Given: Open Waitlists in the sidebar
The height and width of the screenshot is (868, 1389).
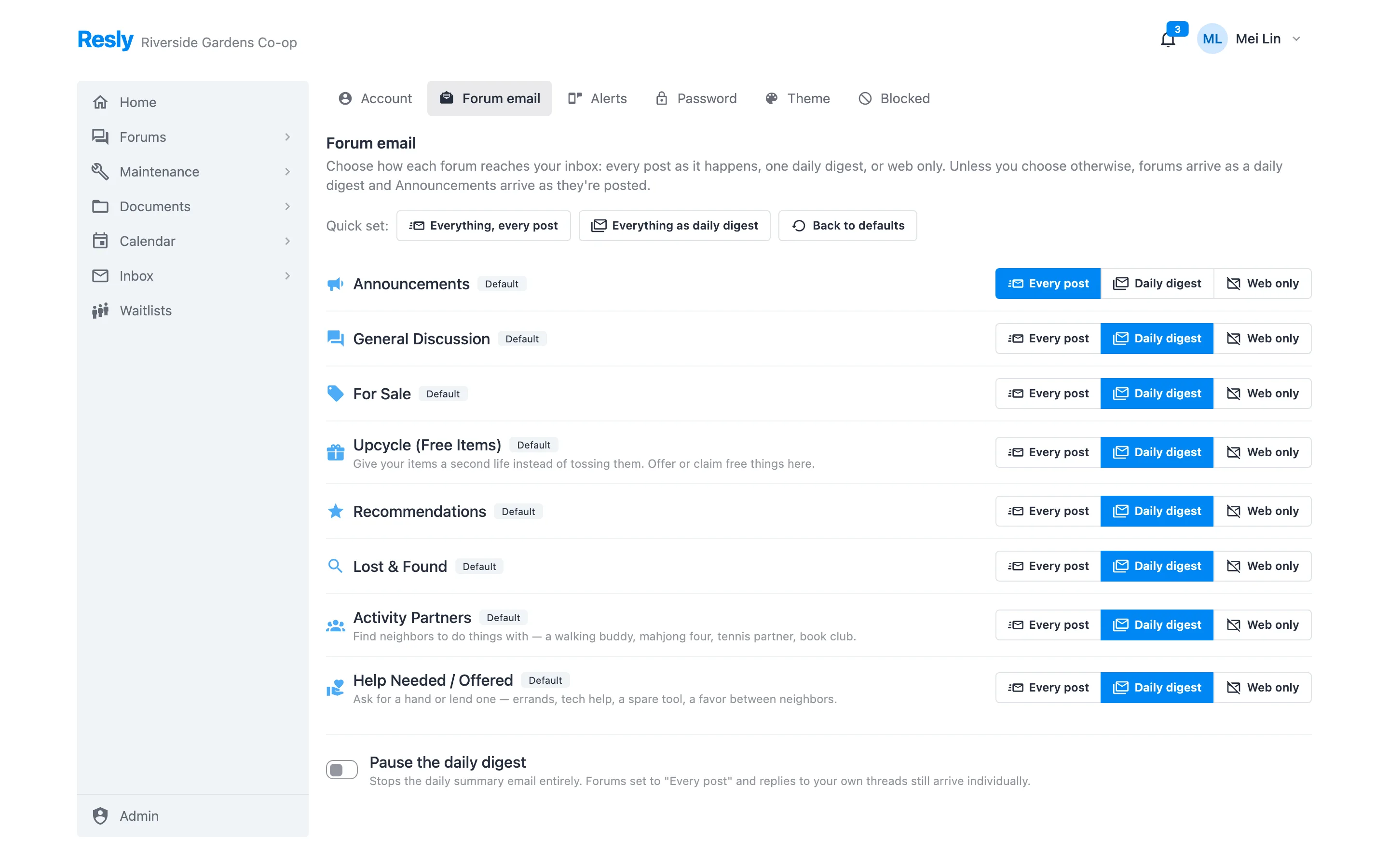Looking at the screenshot, I should coord(192,311).
